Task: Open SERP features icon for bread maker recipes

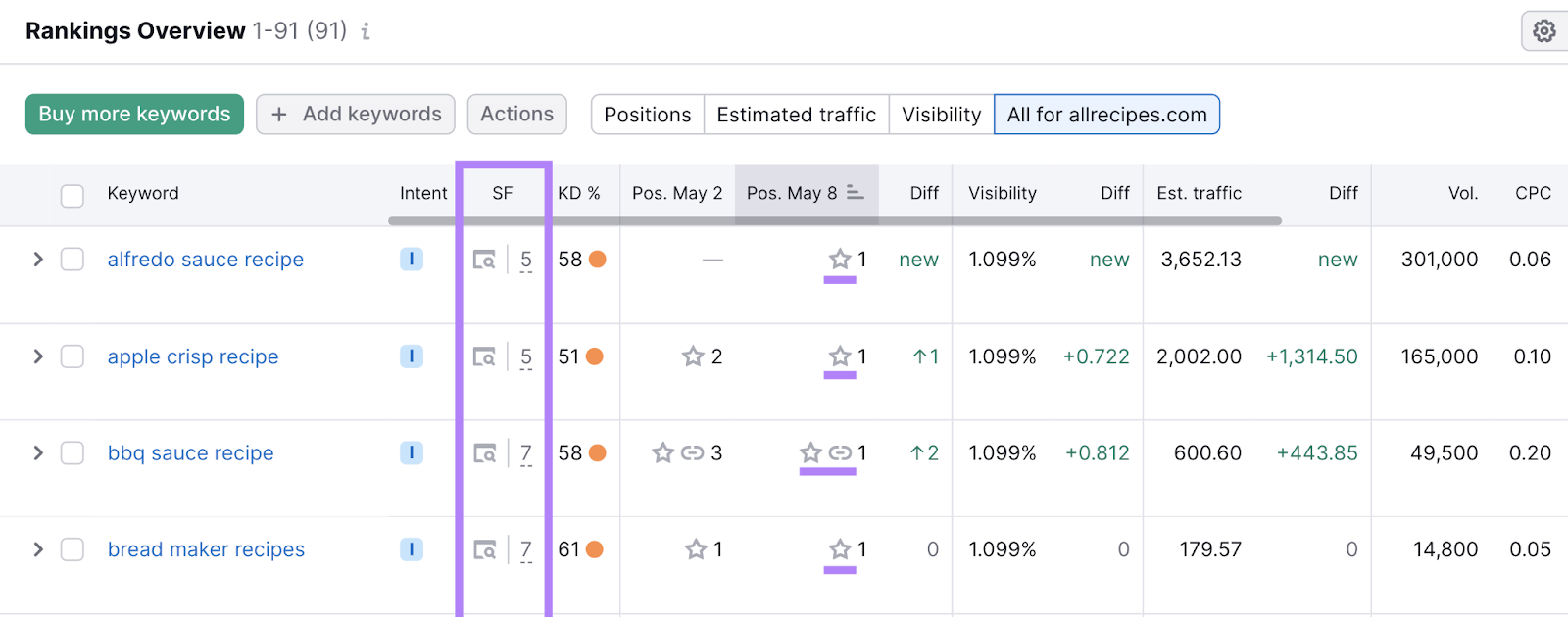Action: [484, 549]
